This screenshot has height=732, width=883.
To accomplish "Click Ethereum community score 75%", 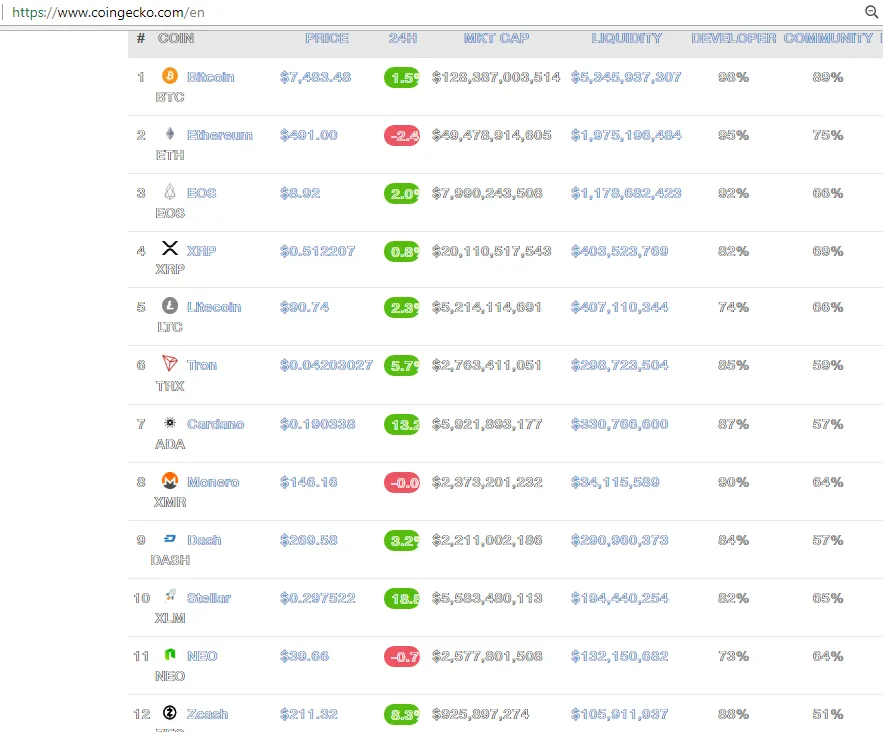I will coord(828,135).
